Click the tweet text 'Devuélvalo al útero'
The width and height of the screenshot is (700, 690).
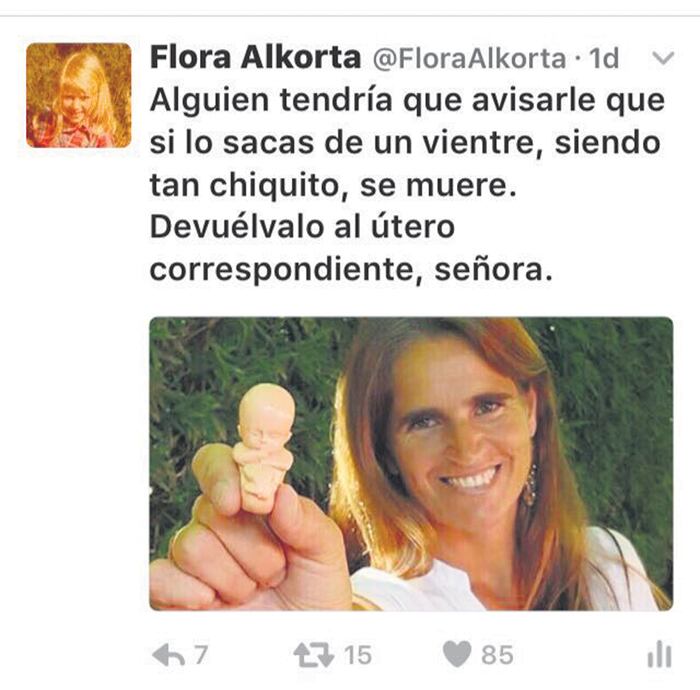coord(302,227)
